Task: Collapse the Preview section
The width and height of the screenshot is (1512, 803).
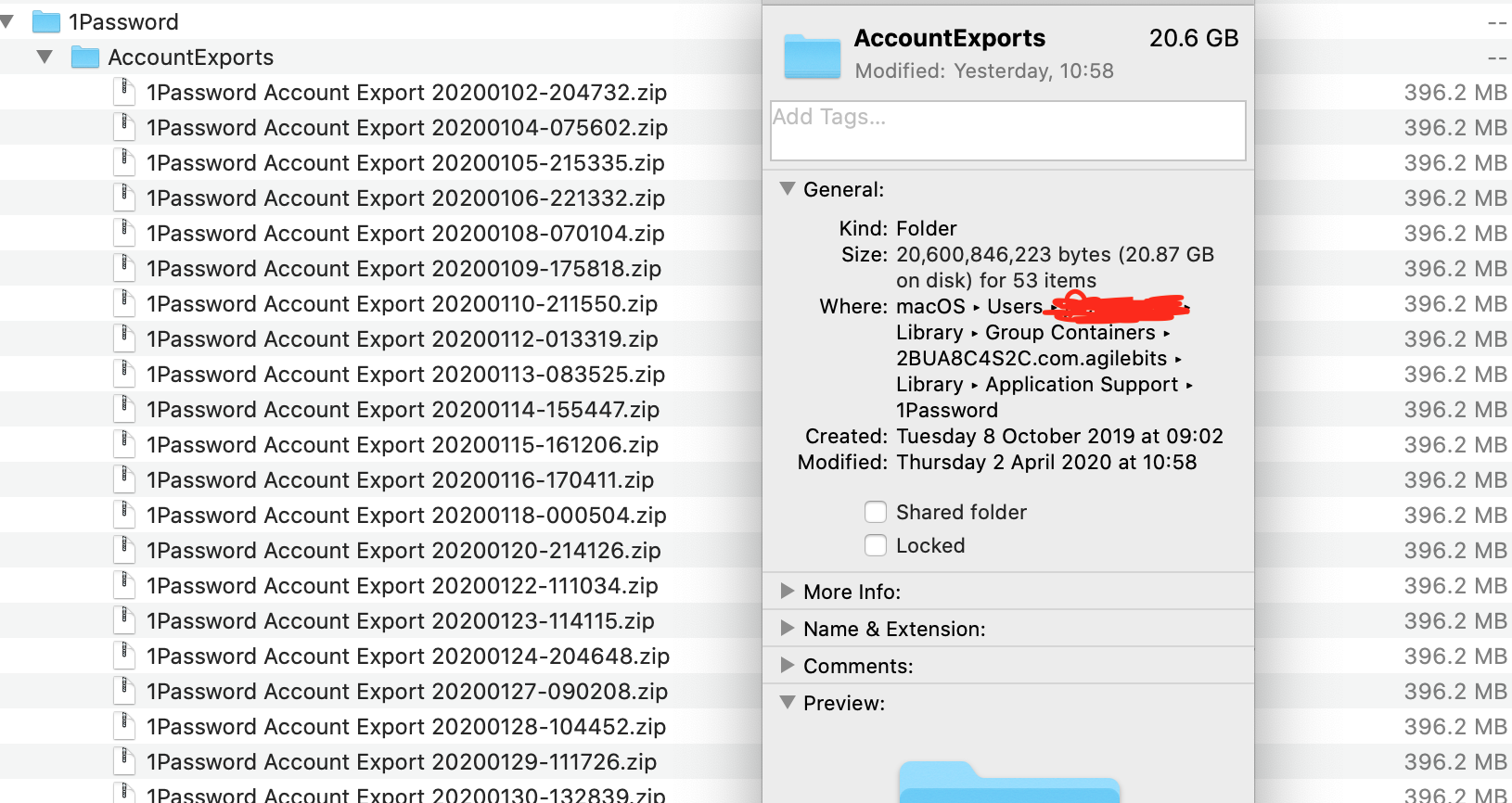Action: click(x=788, y=702)
